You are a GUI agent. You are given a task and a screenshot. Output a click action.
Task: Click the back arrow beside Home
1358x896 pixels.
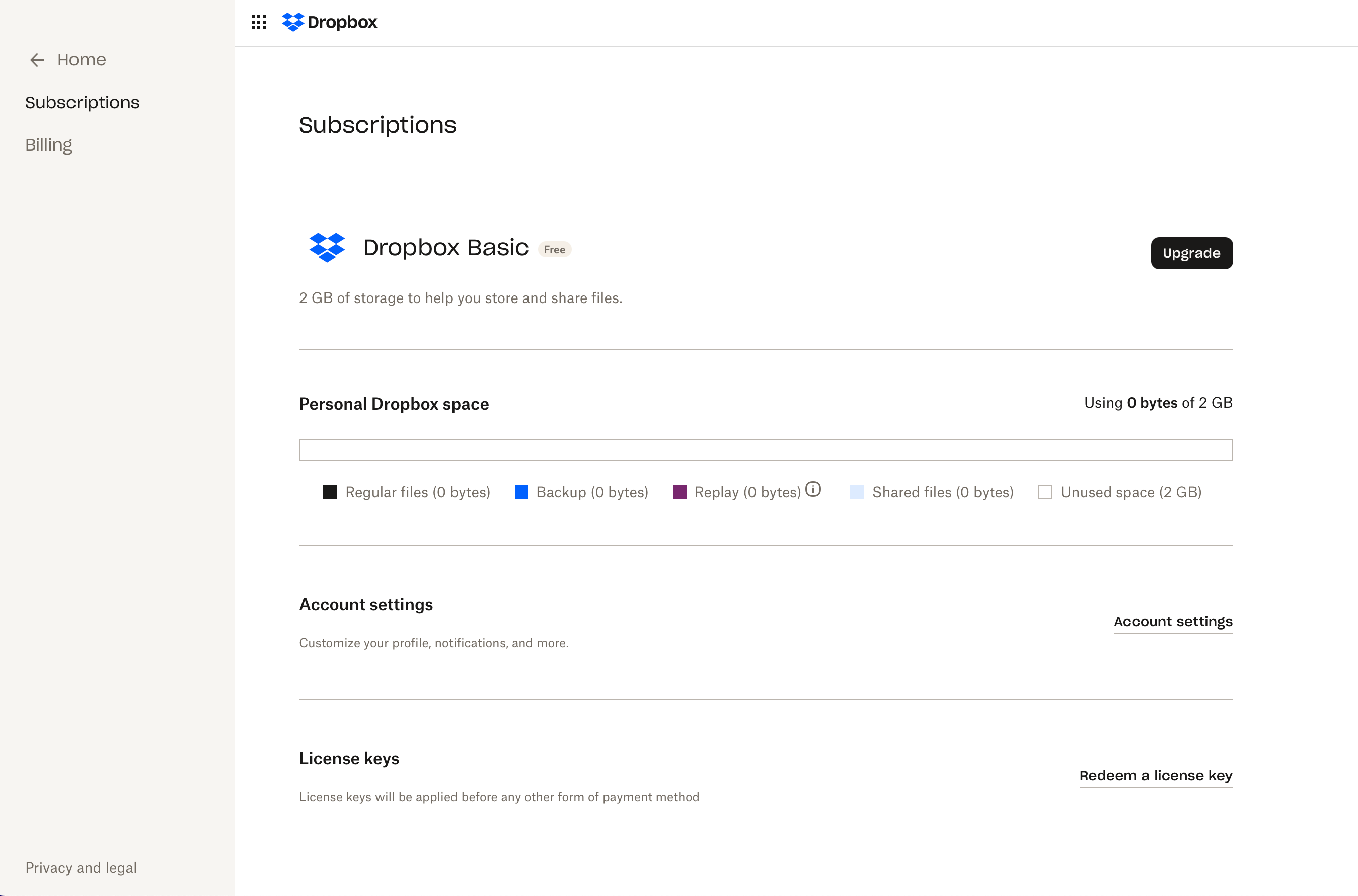[37, 60]
